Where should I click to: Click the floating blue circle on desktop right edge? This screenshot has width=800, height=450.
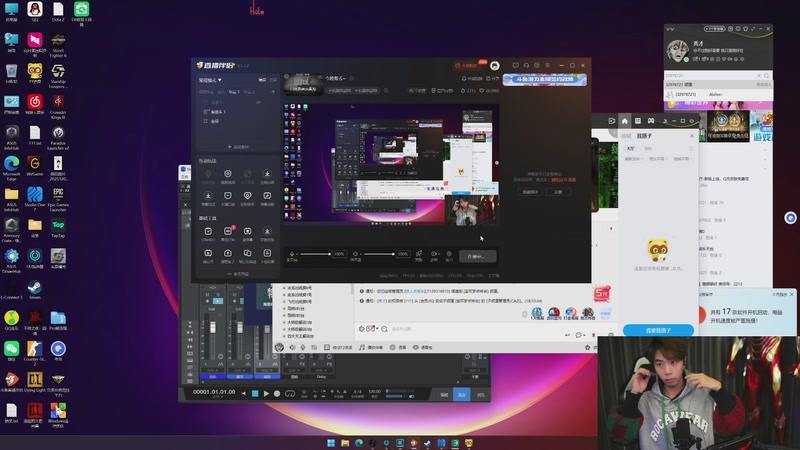tap(790, 218)
